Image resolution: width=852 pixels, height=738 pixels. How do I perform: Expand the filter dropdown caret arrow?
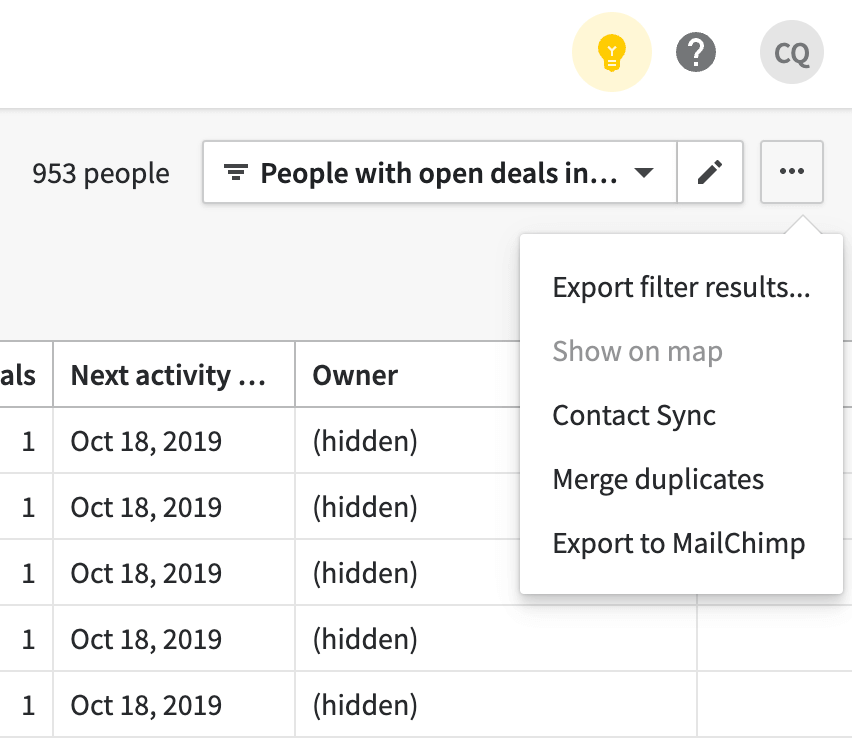coord(644,173)
